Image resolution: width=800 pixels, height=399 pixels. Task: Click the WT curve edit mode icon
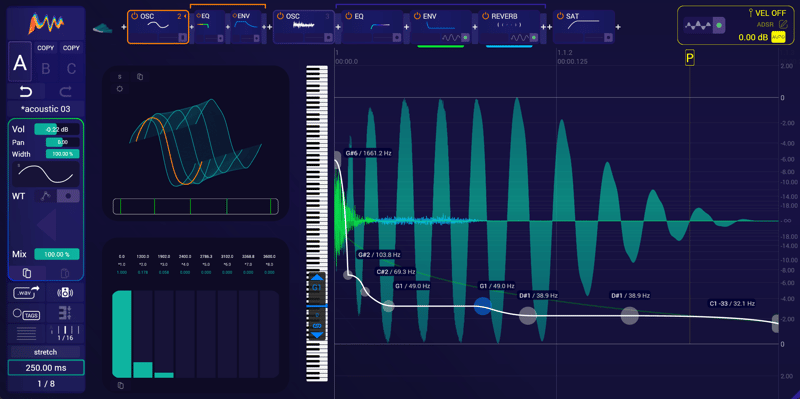point(45,196)
